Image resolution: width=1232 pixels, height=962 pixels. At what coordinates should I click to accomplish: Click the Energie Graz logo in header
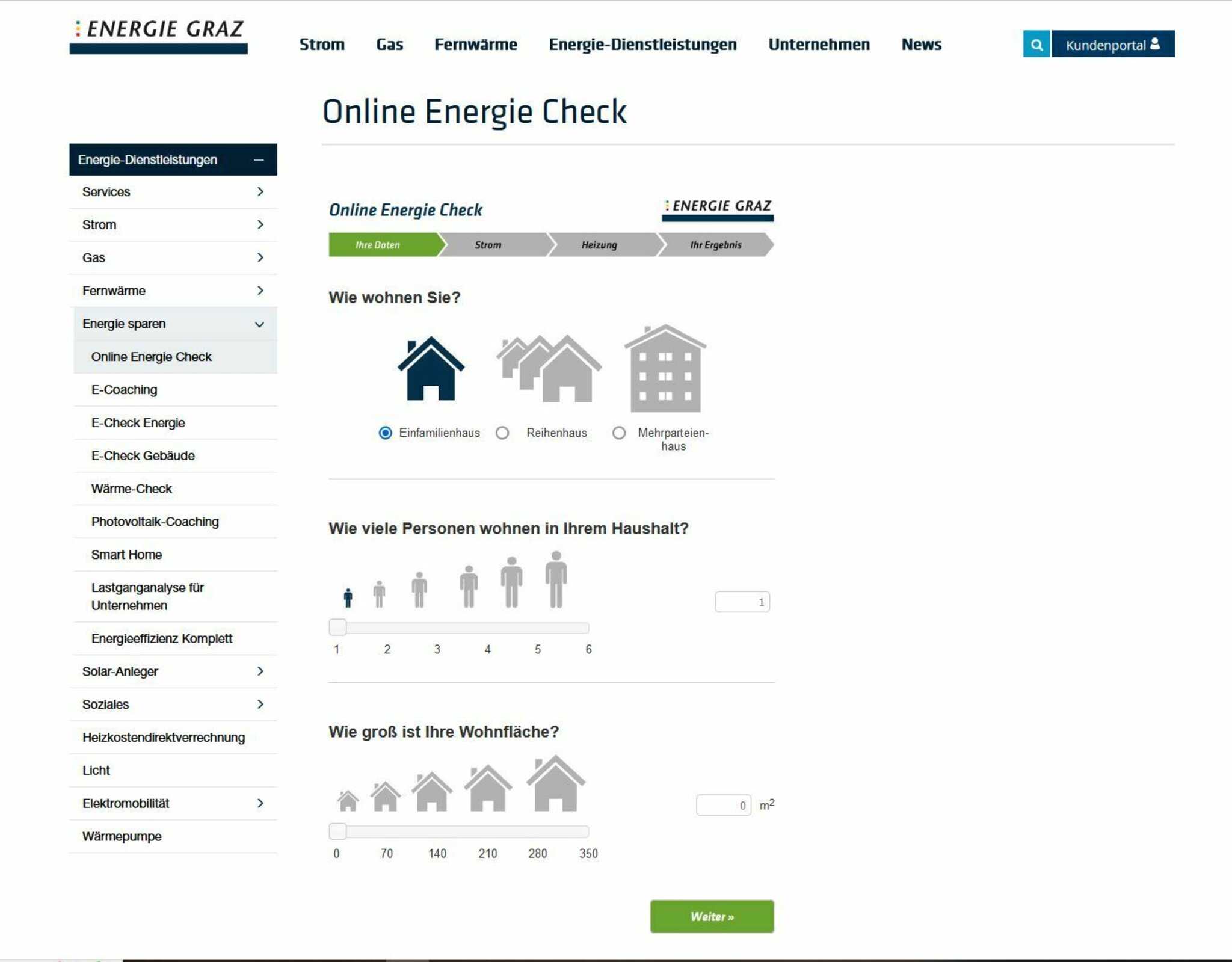(159, 37)
